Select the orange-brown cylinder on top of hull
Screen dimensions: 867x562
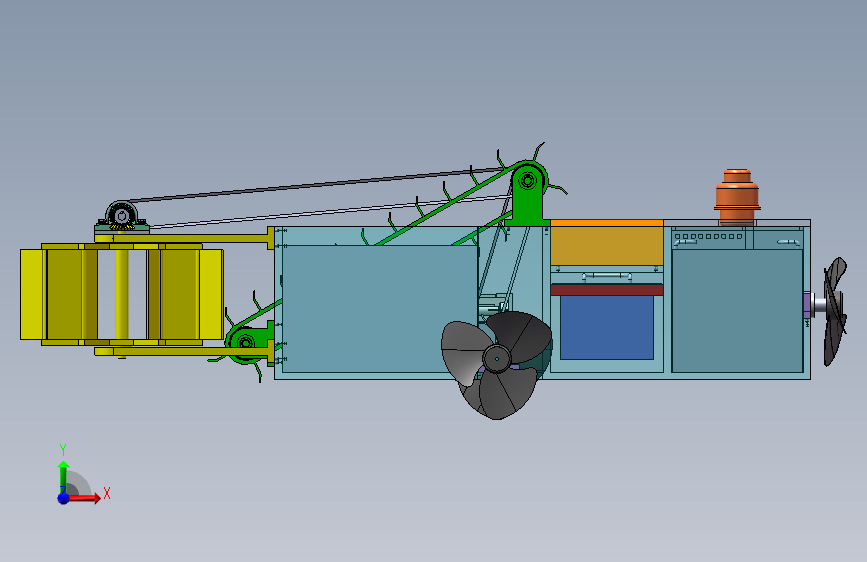[737, 197]
